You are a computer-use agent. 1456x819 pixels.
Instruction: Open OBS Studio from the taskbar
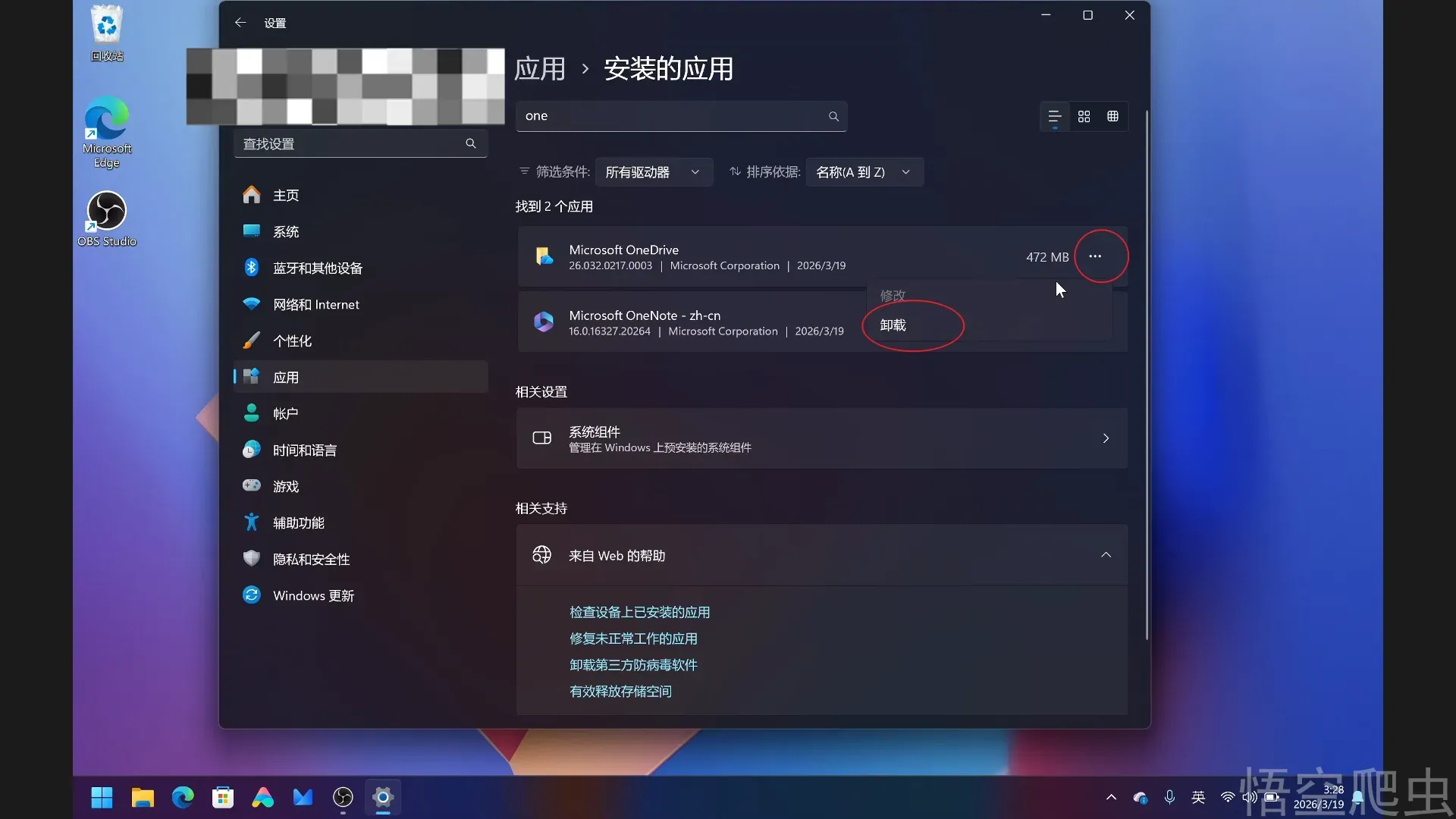[343, 797]
